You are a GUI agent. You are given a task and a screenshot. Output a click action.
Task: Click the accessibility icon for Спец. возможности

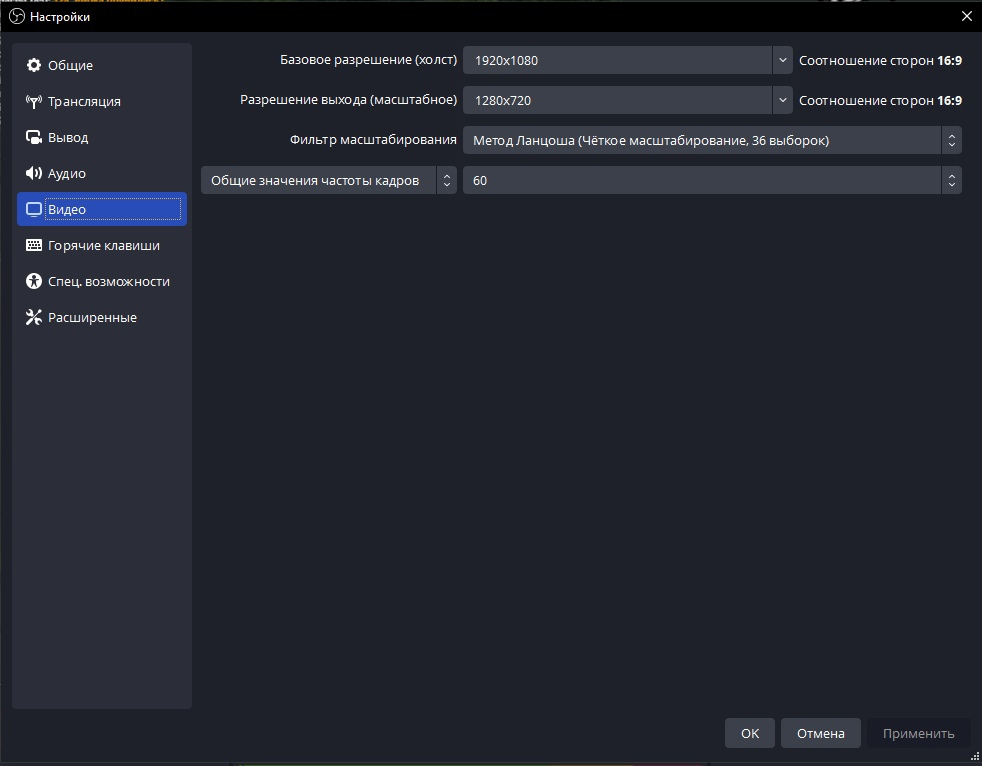tap(34, 282)
